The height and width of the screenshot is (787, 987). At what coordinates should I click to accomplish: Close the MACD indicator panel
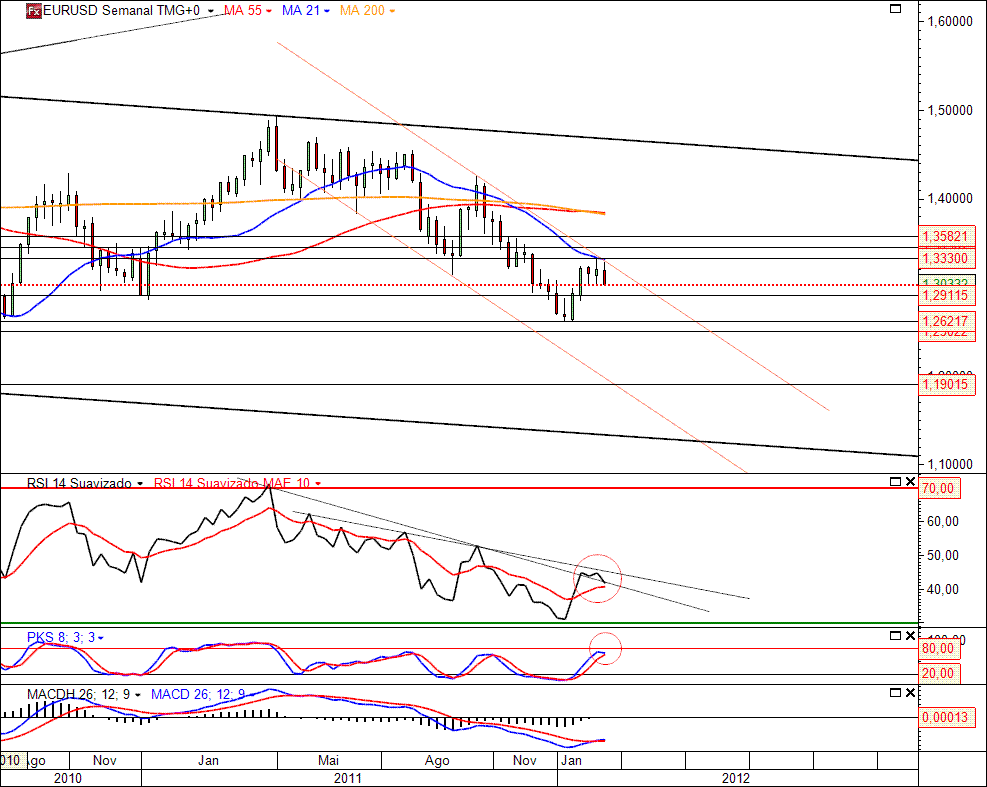910,693
